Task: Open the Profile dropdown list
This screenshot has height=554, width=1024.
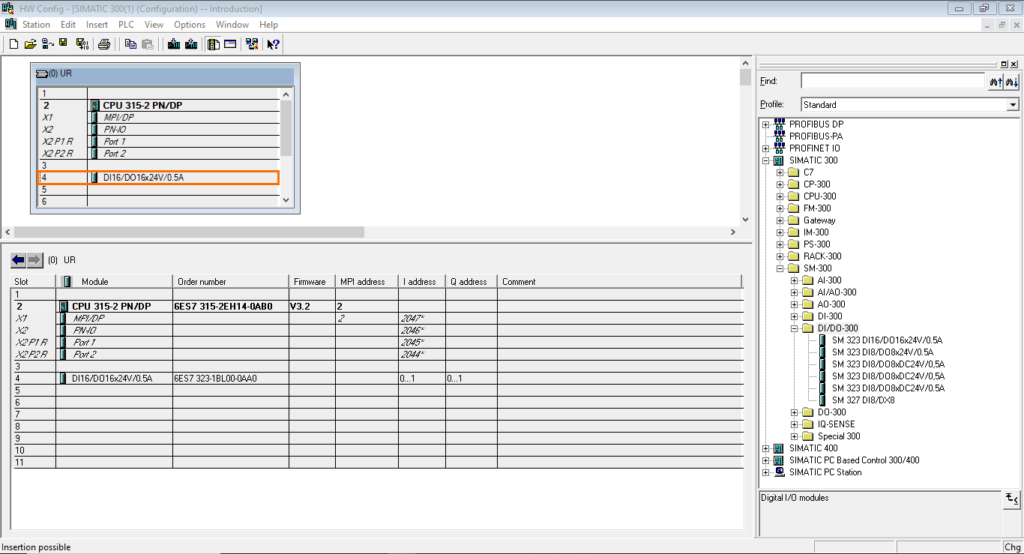Action: pyautogui.click(x=1012, y=105)
